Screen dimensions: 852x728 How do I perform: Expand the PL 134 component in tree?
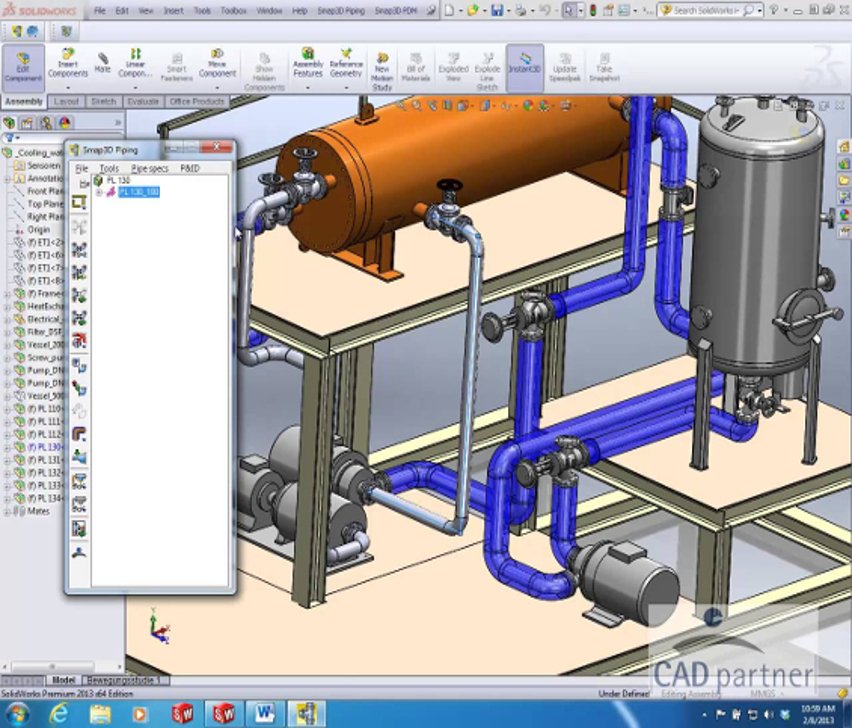[8, 498]
